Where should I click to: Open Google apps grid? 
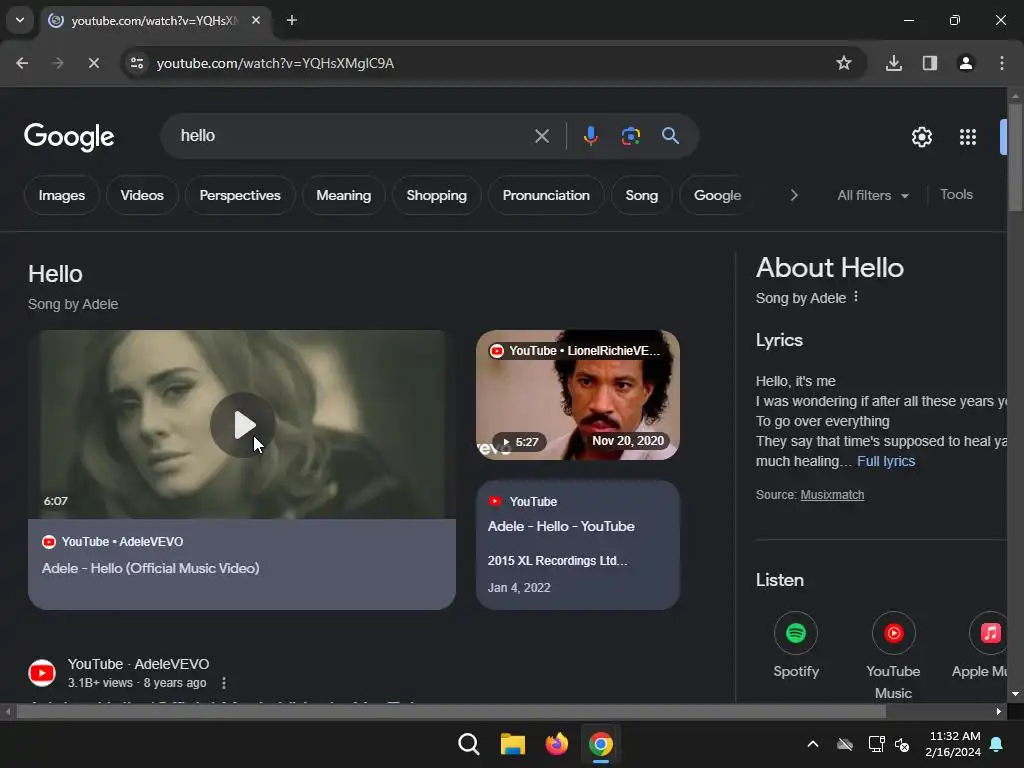pyautogui.click(x=968, y=137)
